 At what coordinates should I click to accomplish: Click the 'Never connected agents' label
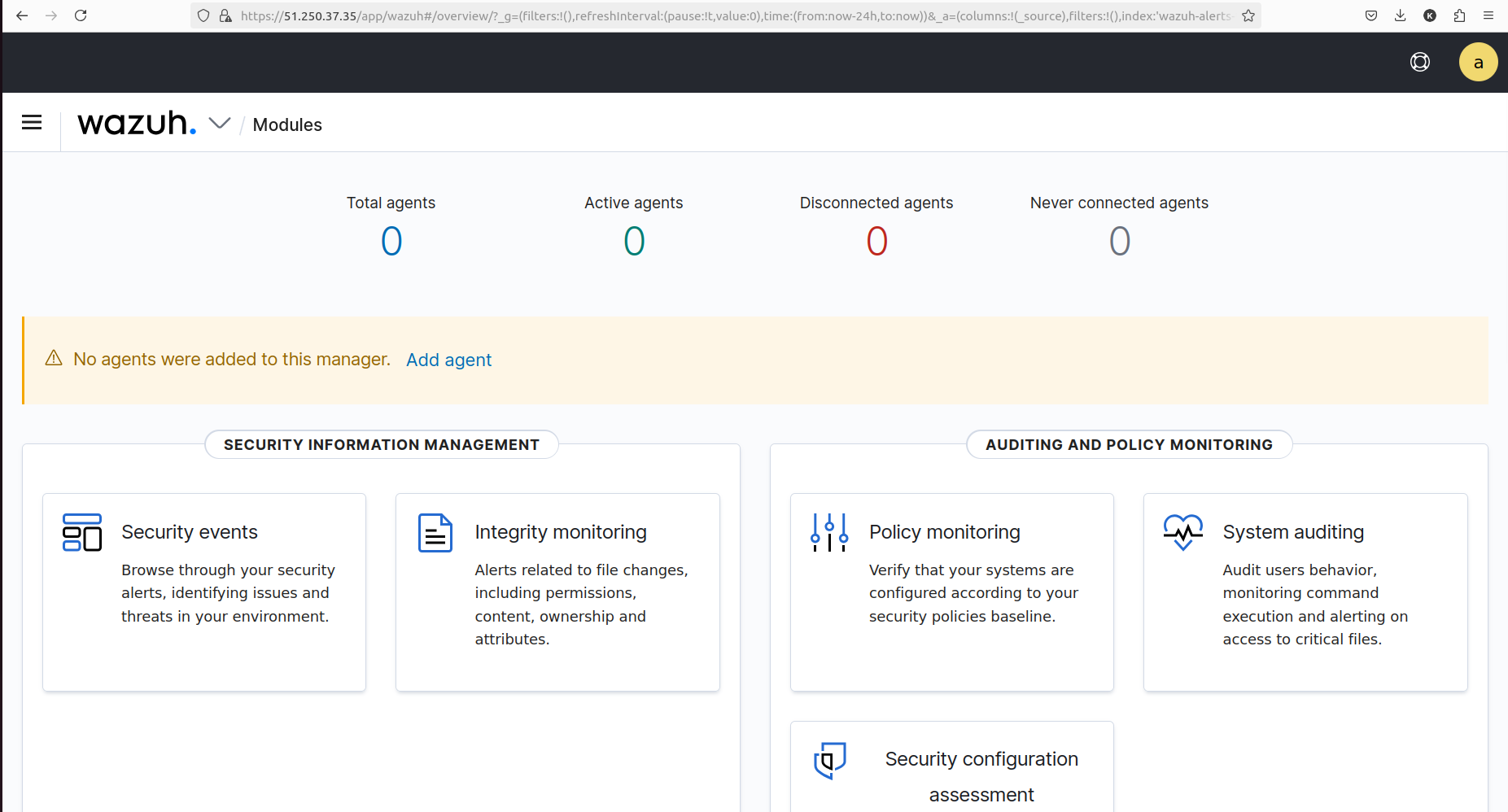point(1120,203)
